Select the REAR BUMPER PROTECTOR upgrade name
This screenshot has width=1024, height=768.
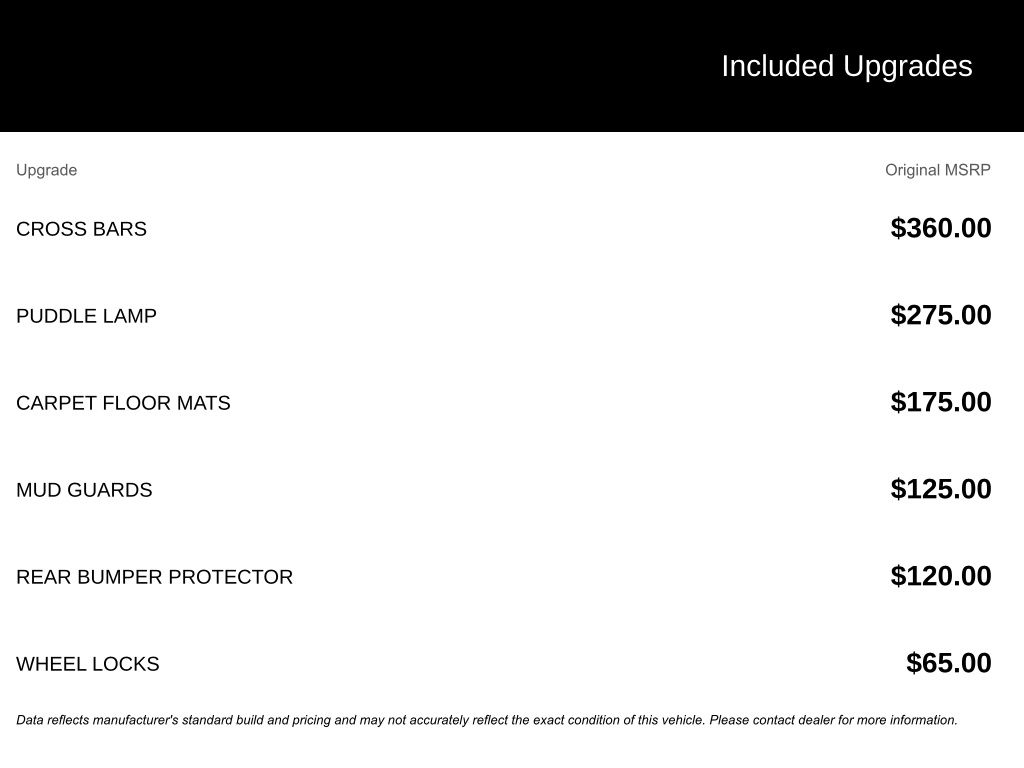point(154,577)
